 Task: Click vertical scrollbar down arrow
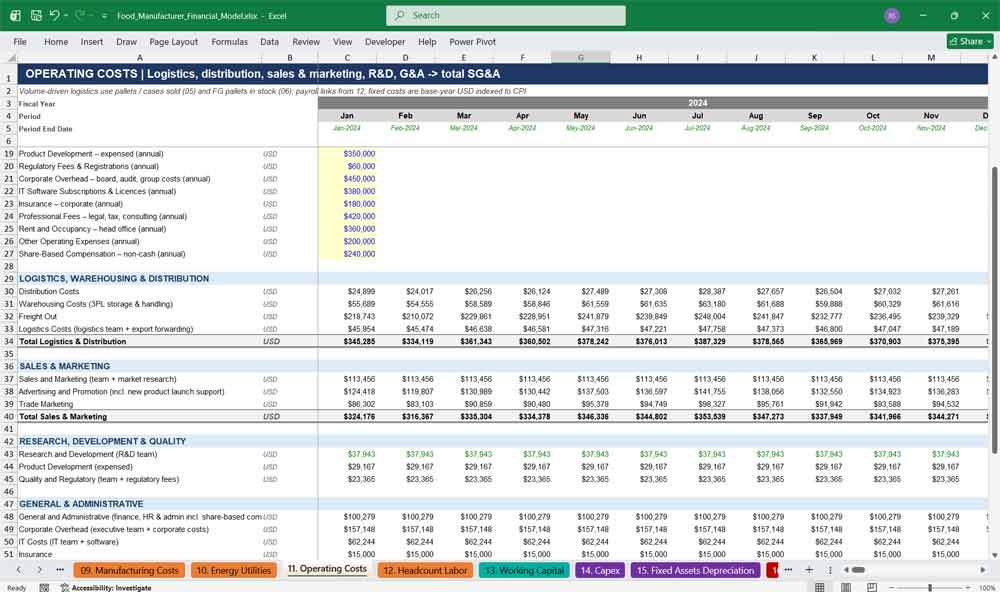pyautogui.click(x=994, y=556)
